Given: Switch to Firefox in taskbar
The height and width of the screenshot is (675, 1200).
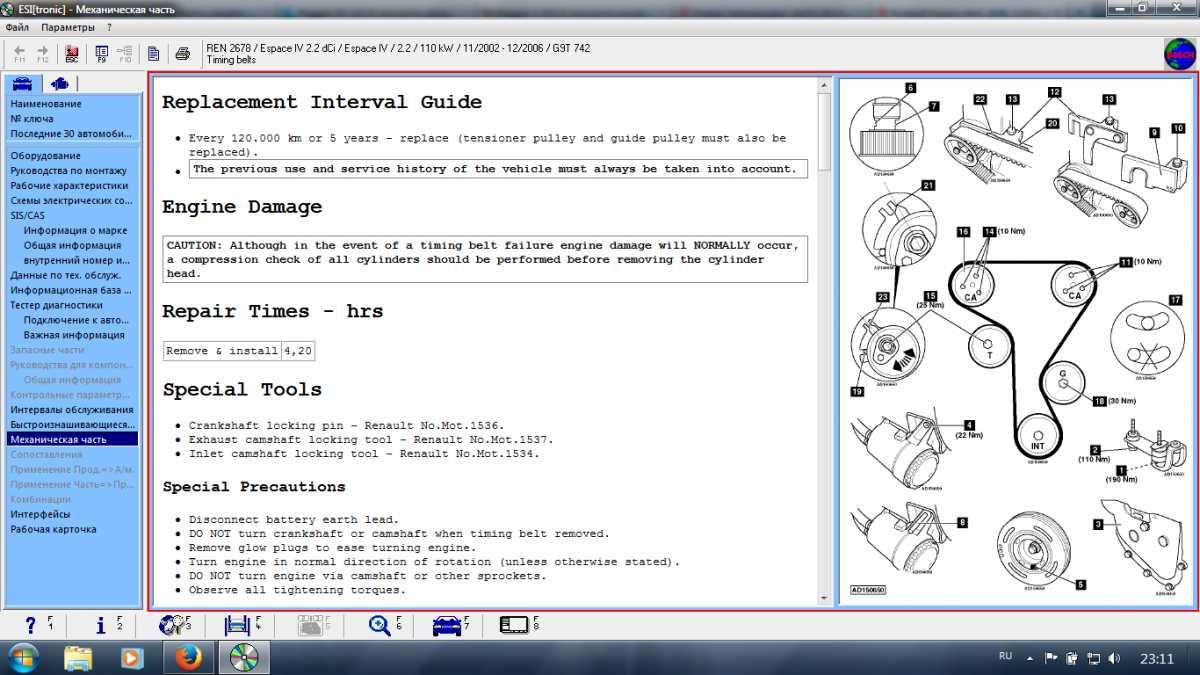Looking at the screenshot, I should [188, 658].
